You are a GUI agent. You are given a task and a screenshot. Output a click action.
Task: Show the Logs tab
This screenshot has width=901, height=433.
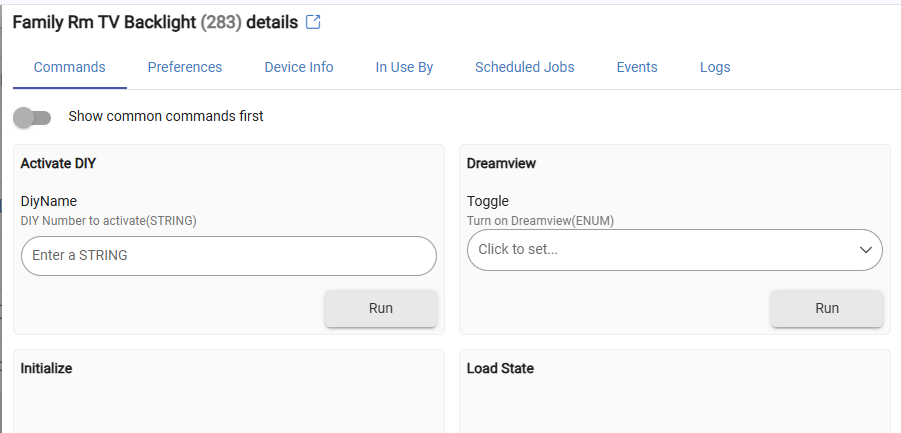coord(715,67)
